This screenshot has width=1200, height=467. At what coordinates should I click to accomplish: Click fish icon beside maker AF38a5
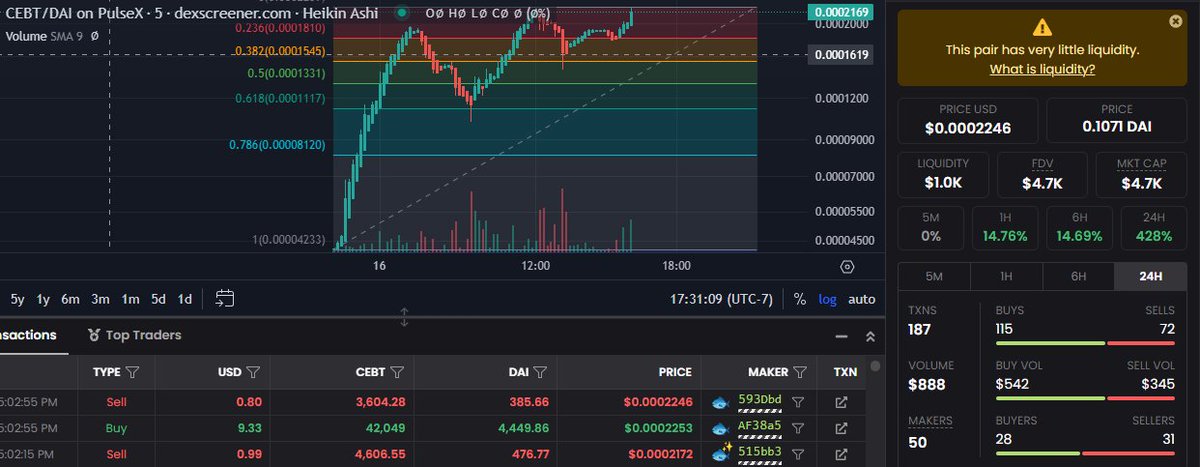(x=719, y=428)
